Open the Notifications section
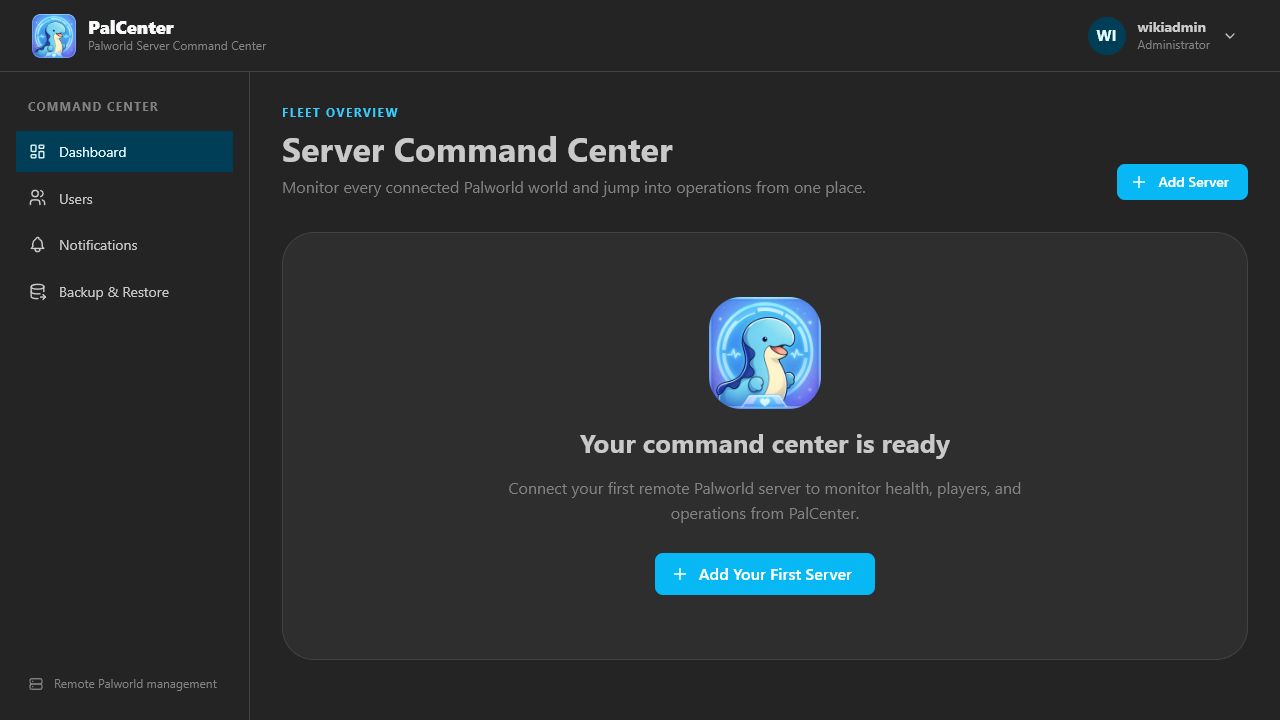This screenshot has height=720, width=1280. [x=124, y=245]
